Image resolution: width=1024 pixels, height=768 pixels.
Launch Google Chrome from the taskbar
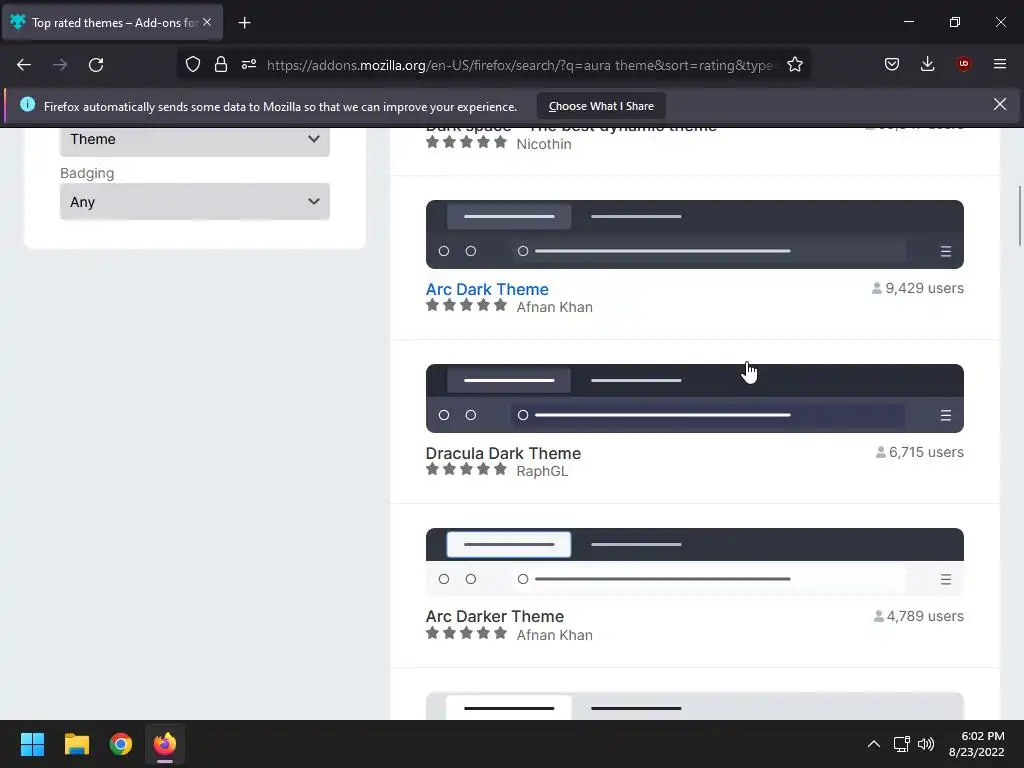[121, 744]
